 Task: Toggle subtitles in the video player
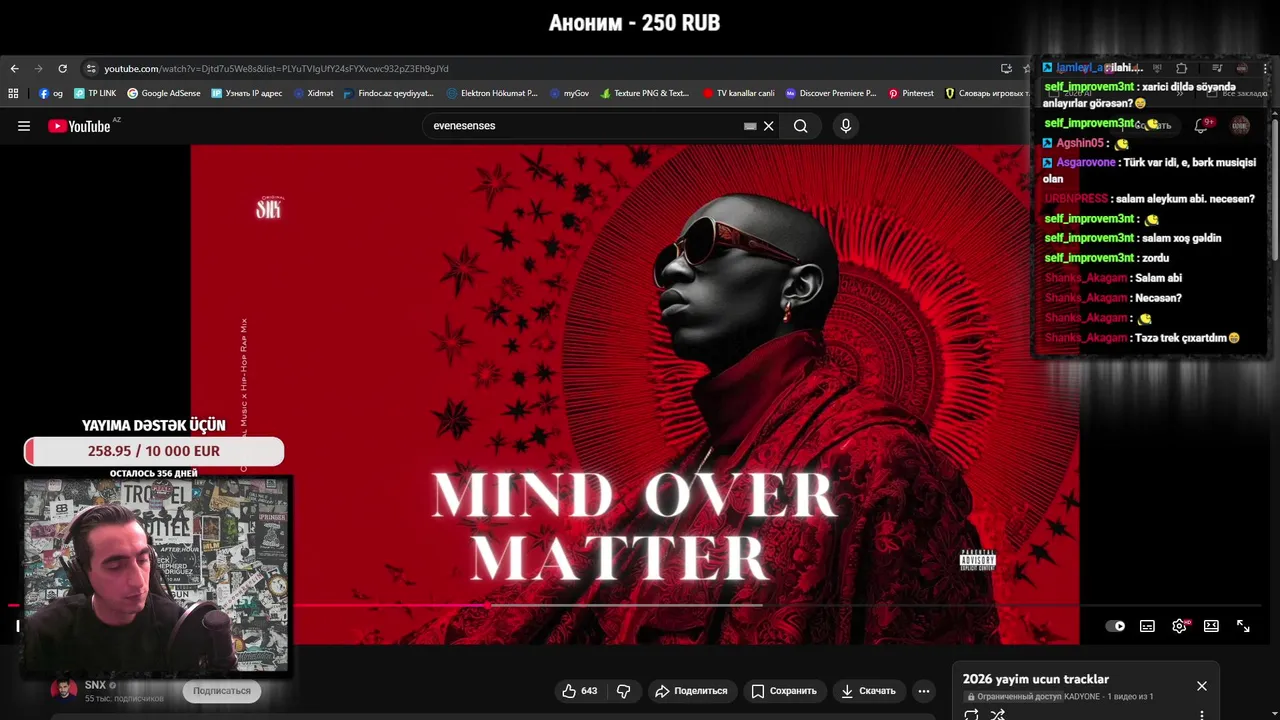point(1147,626)
